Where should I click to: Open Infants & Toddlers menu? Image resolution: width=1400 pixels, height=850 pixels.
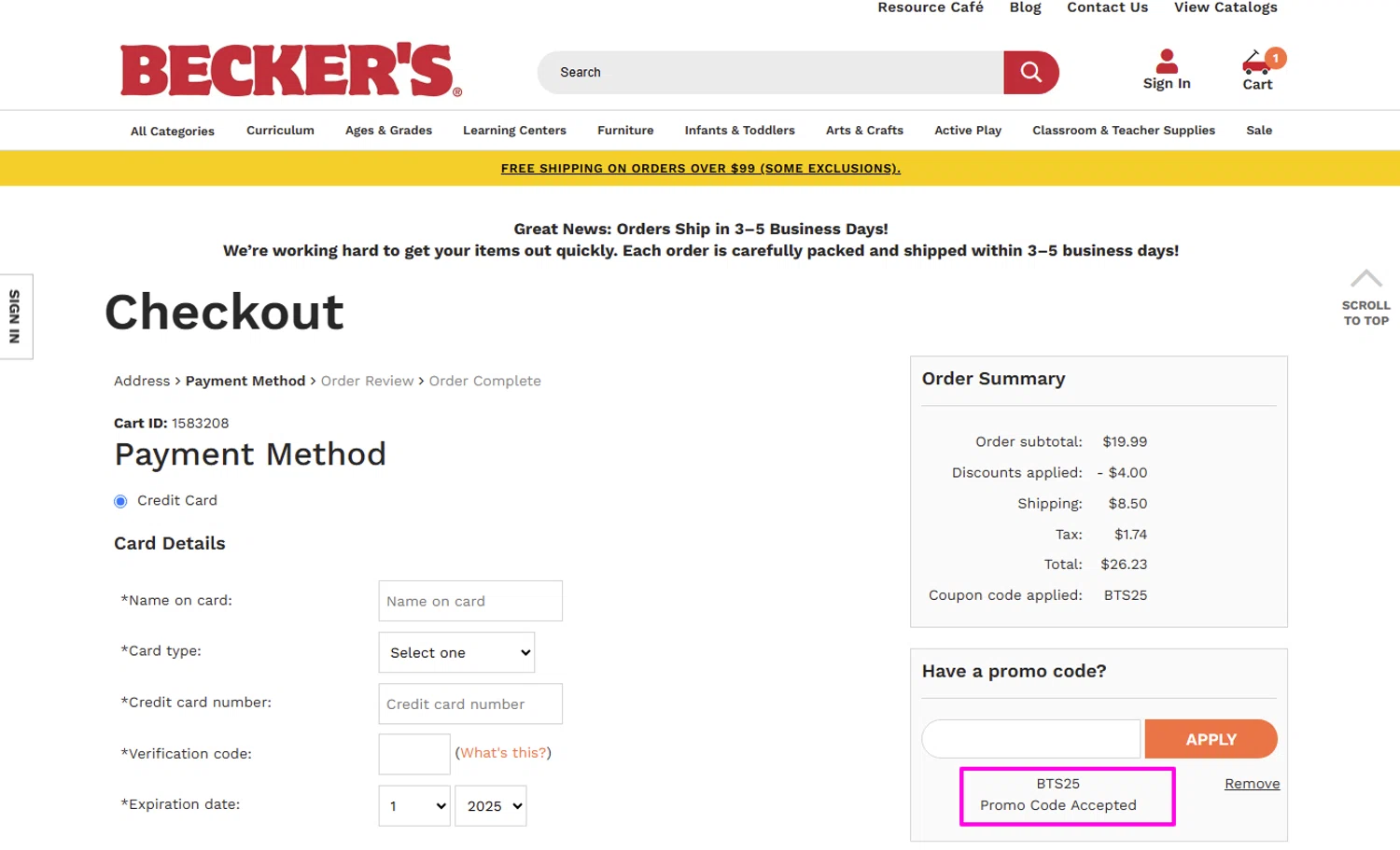pos(739,131)
